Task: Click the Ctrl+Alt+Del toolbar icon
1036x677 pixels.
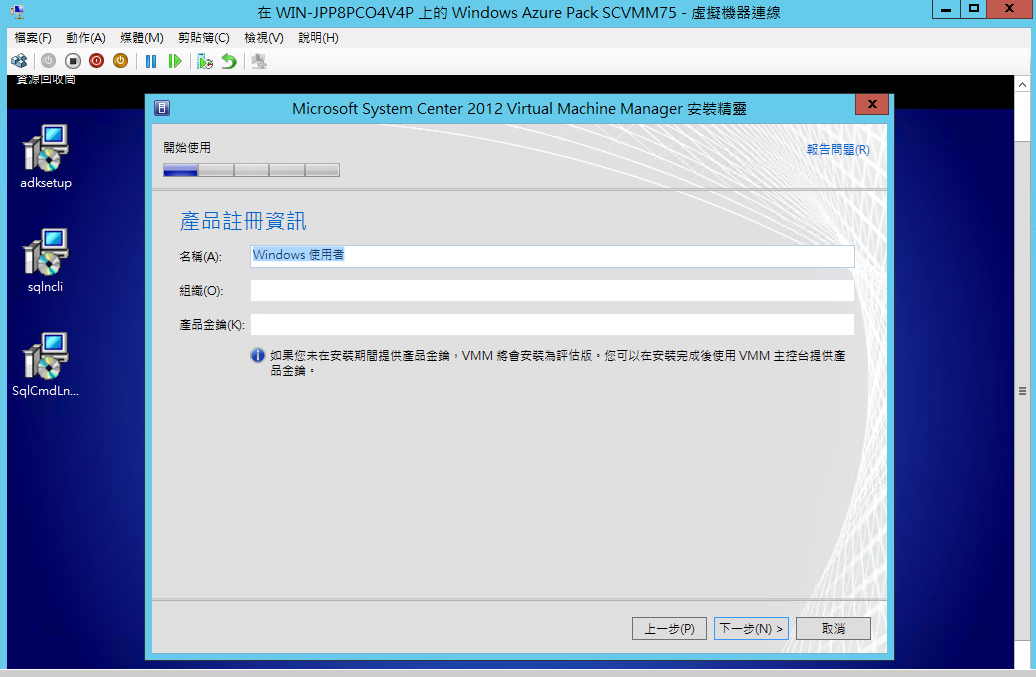Action: (x=19, y=61)
